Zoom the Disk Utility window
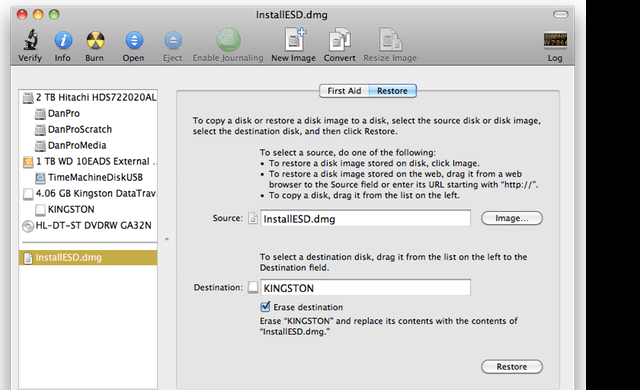This screenshot has height=390, width=640. (x=54, y=15)
